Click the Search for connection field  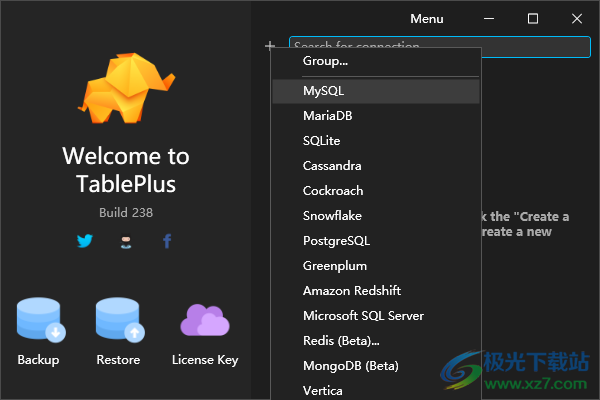[x=440, y=47]
